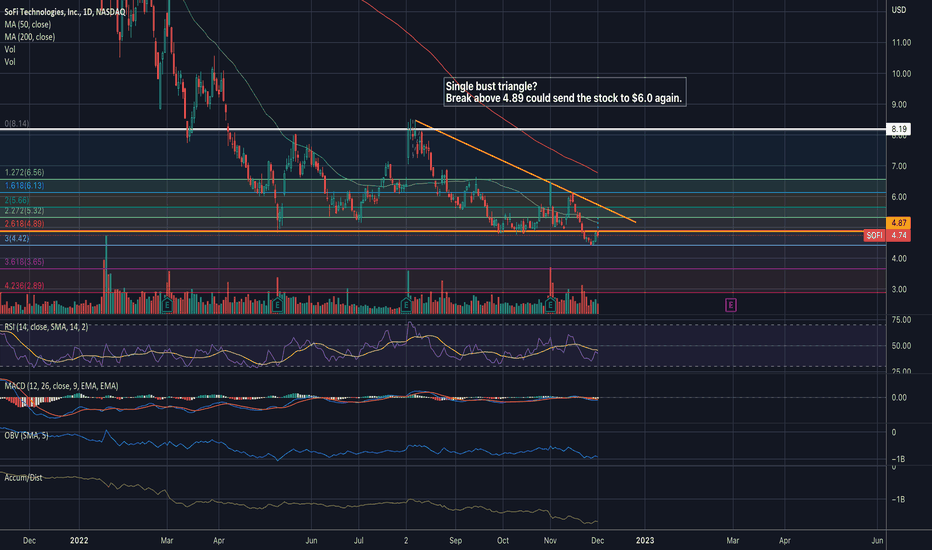Click the Fibonacci label 1.618(6.13)

(x=24, y=186)
